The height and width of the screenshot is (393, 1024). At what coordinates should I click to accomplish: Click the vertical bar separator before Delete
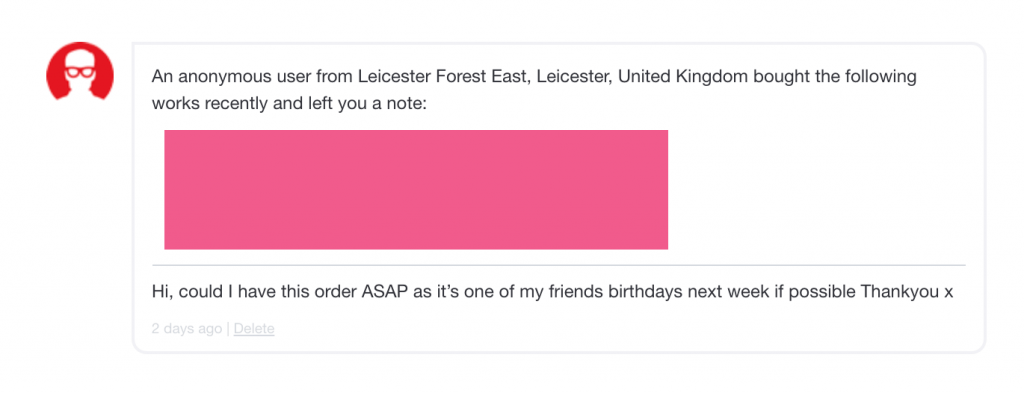[228, 328]
